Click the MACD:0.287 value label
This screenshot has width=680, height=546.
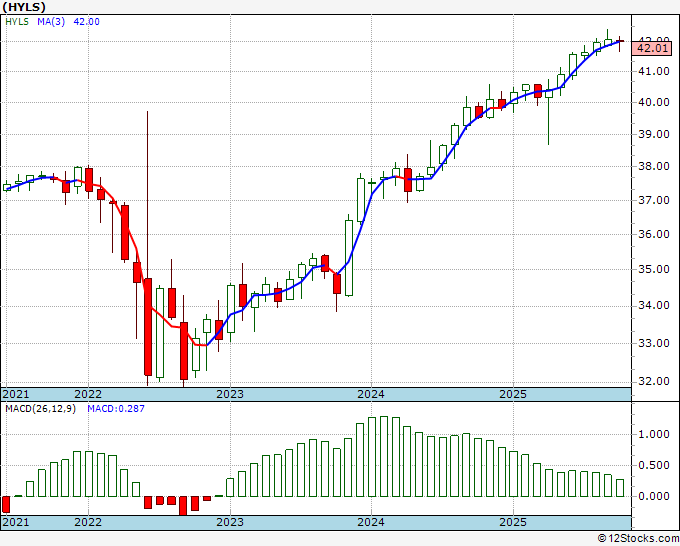coord(116,409)
